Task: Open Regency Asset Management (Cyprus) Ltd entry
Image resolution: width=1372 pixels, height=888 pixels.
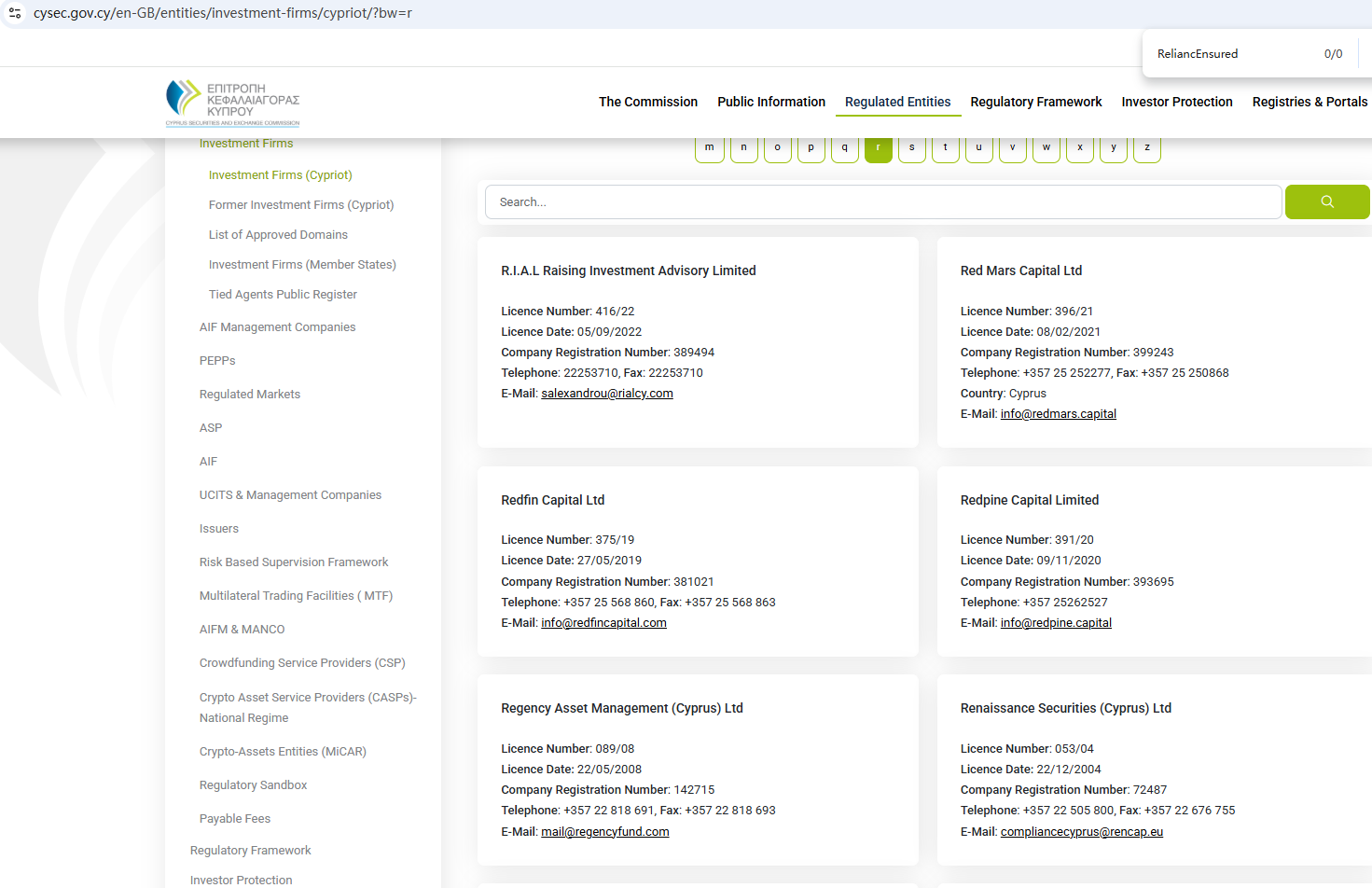Action: click(x=621, y=708)
